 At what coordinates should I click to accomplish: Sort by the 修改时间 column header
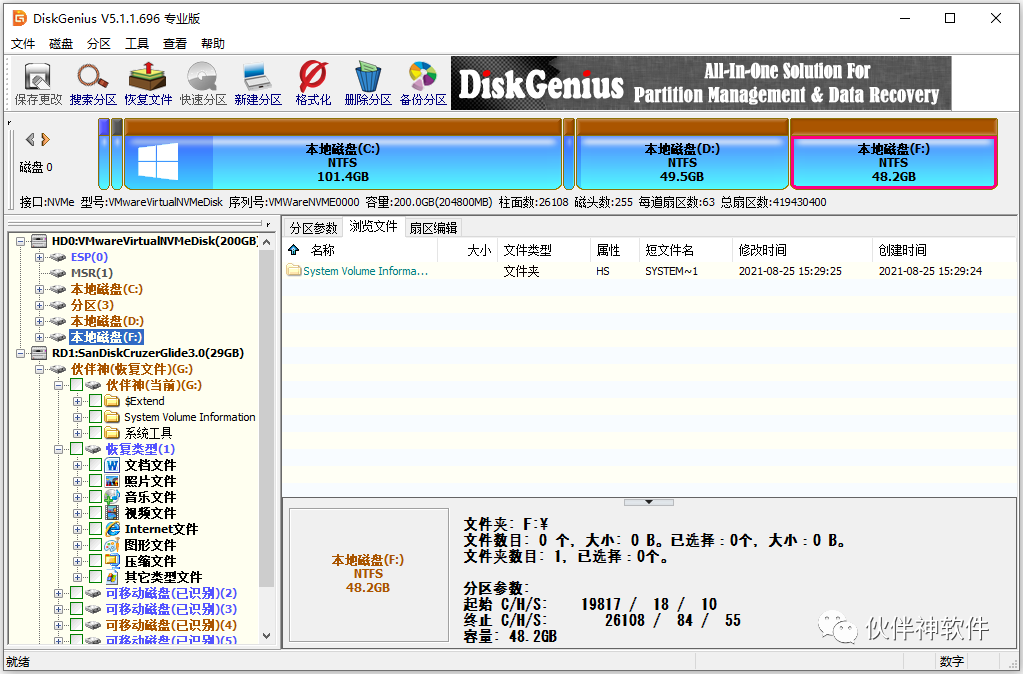click(x=802, y=250)
